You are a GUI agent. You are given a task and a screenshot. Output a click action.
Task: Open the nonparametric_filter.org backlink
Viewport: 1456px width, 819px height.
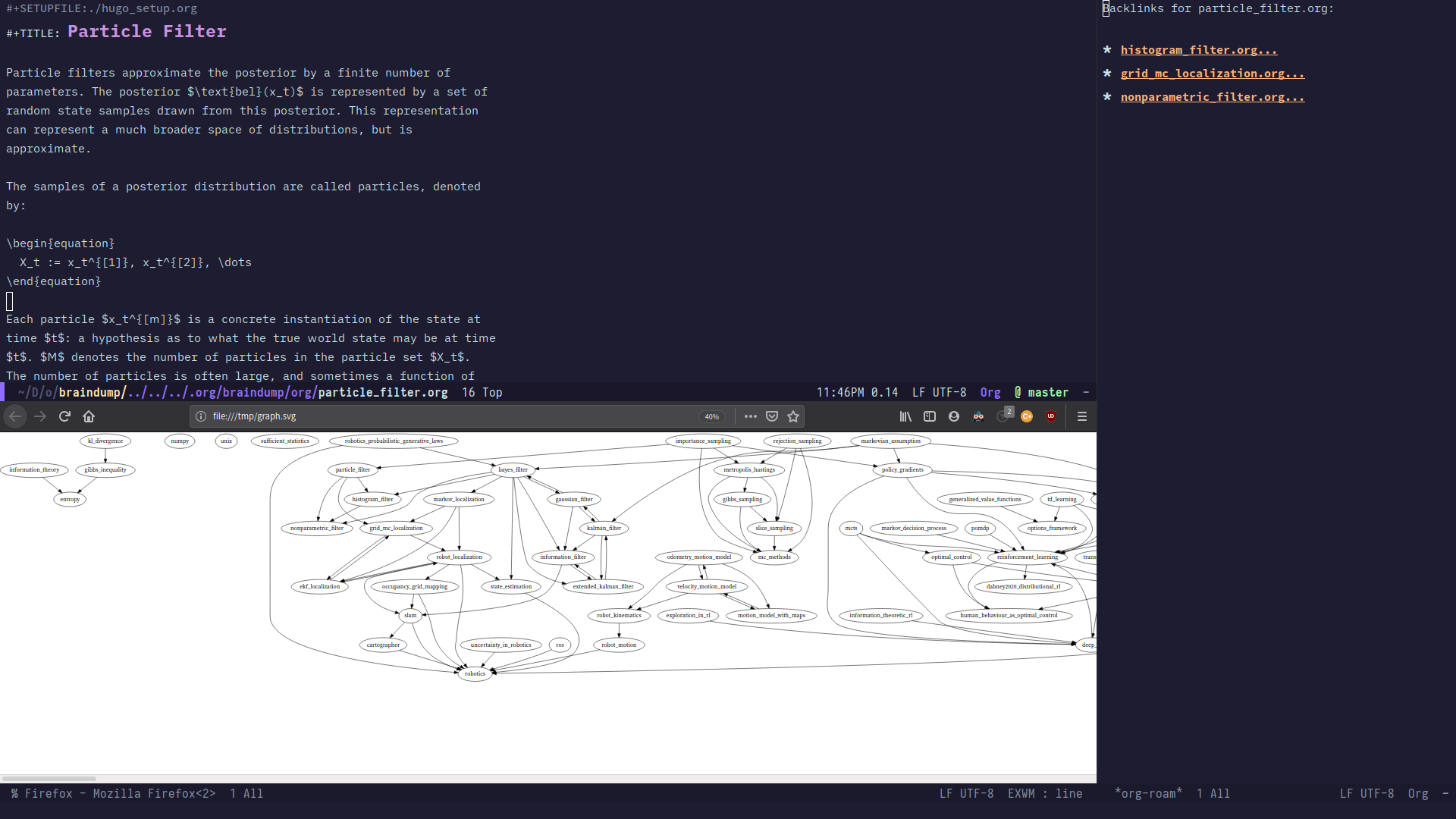(x=1213, y=97)
